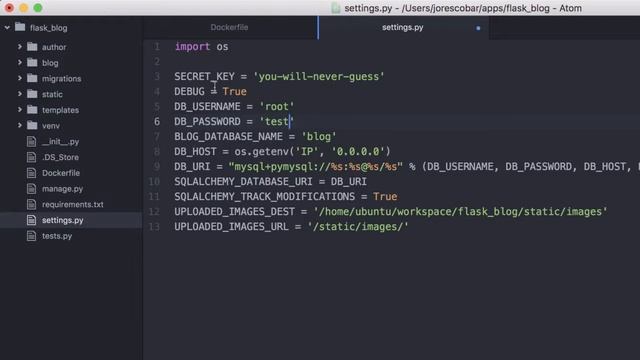
Task: Click the file icon in title bar
Action: point(336,8)
